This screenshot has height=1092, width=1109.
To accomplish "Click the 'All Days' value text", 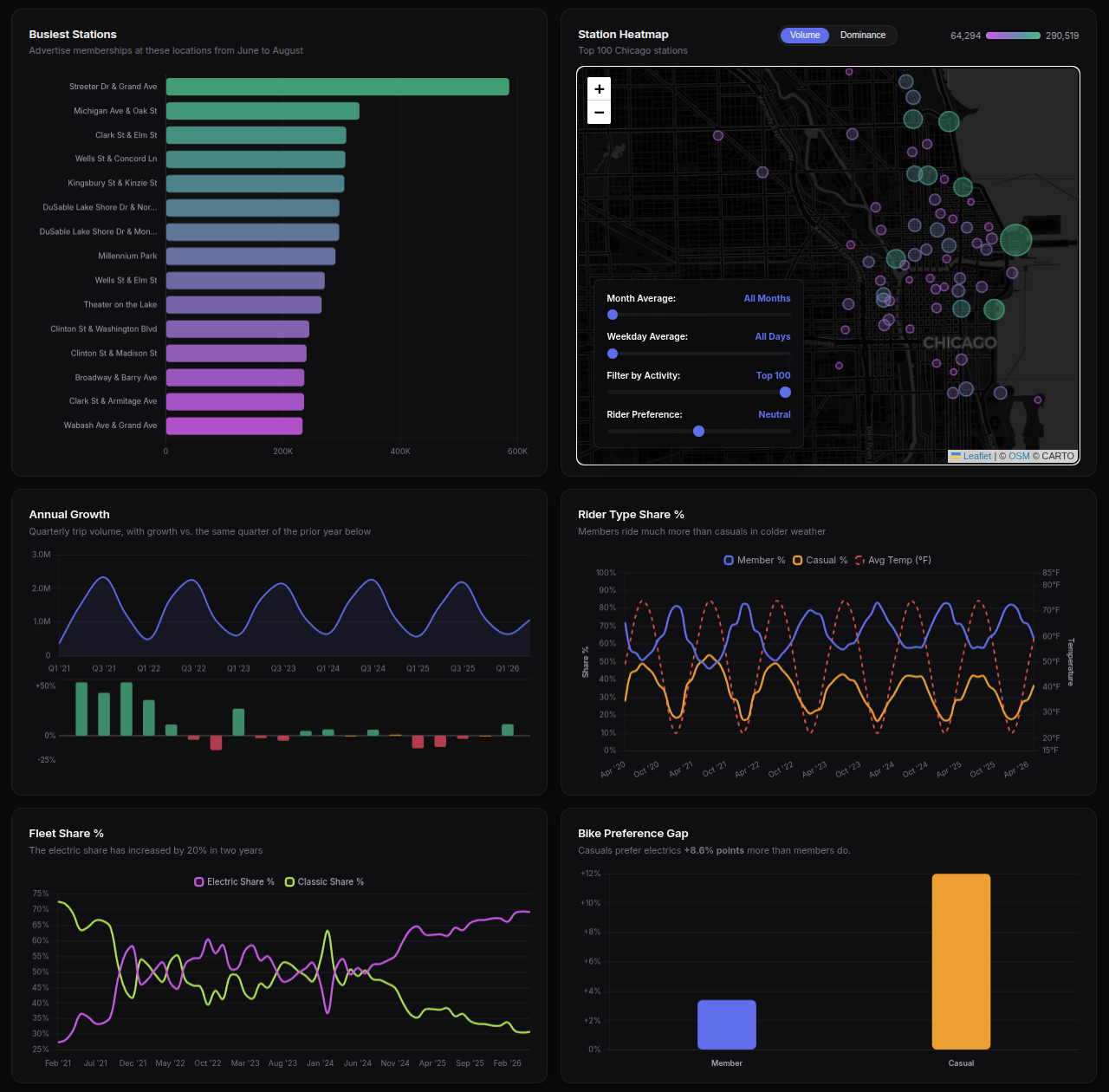I will click(x=773, y=336).
